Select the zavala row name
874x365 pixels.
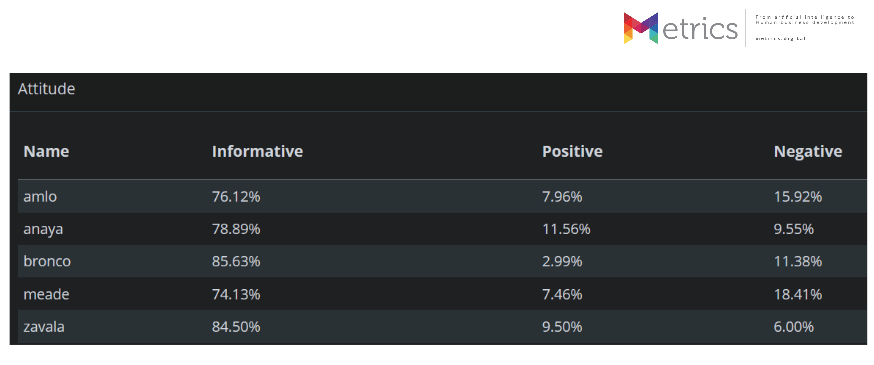44,326
